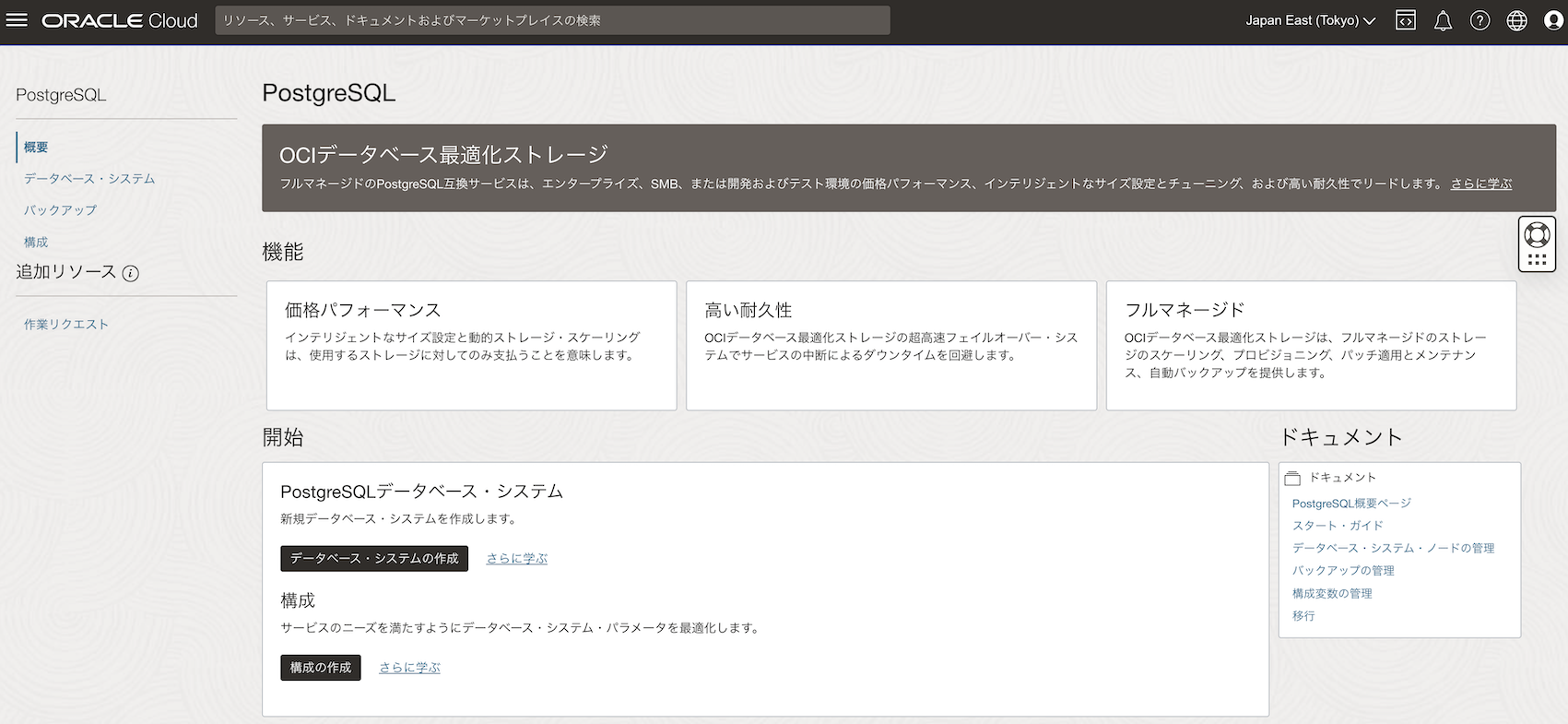Open データベース・システム・ノードの管理 link

coord(1393,548)
